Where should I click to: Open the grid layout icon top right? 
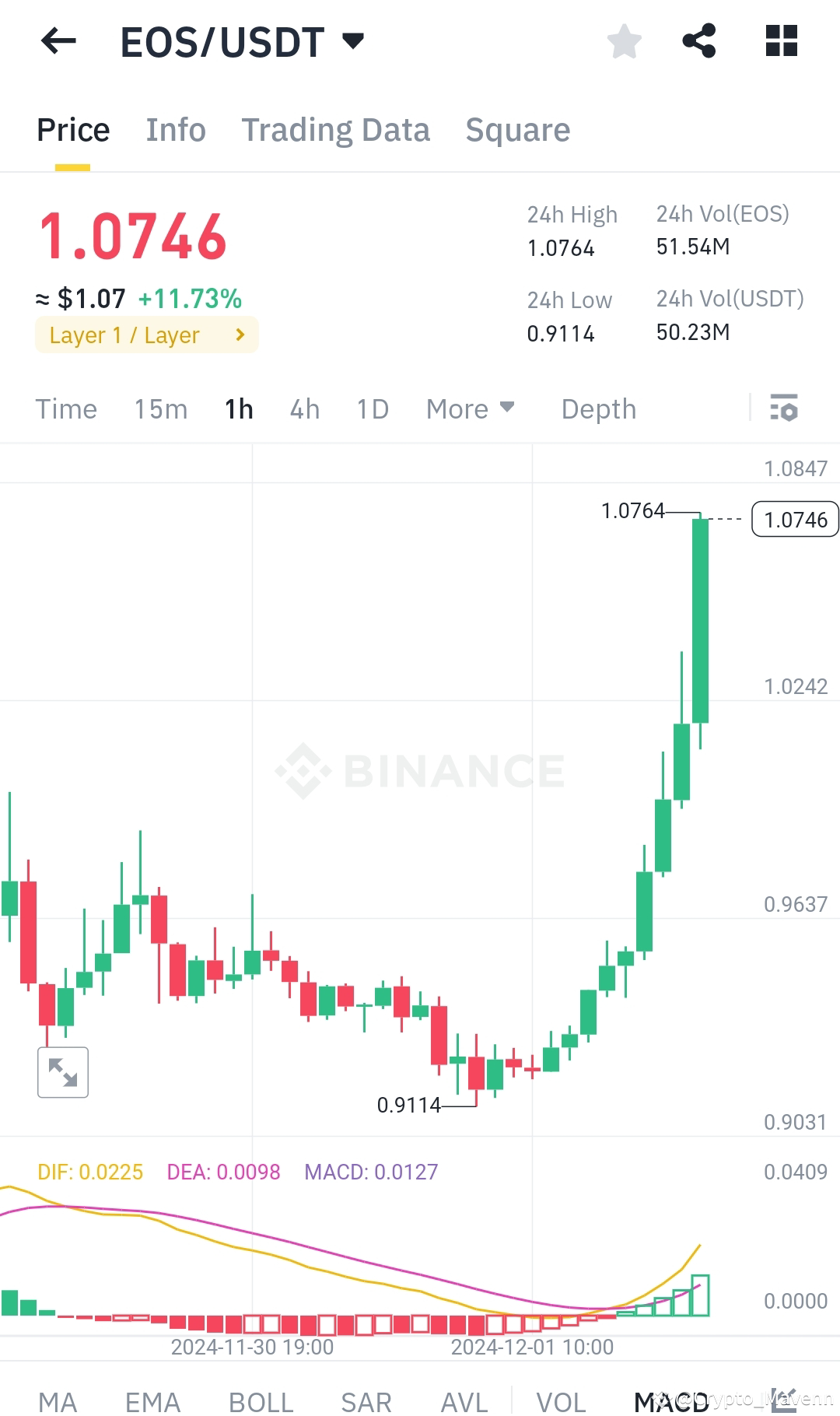click(x=780, y=41)
